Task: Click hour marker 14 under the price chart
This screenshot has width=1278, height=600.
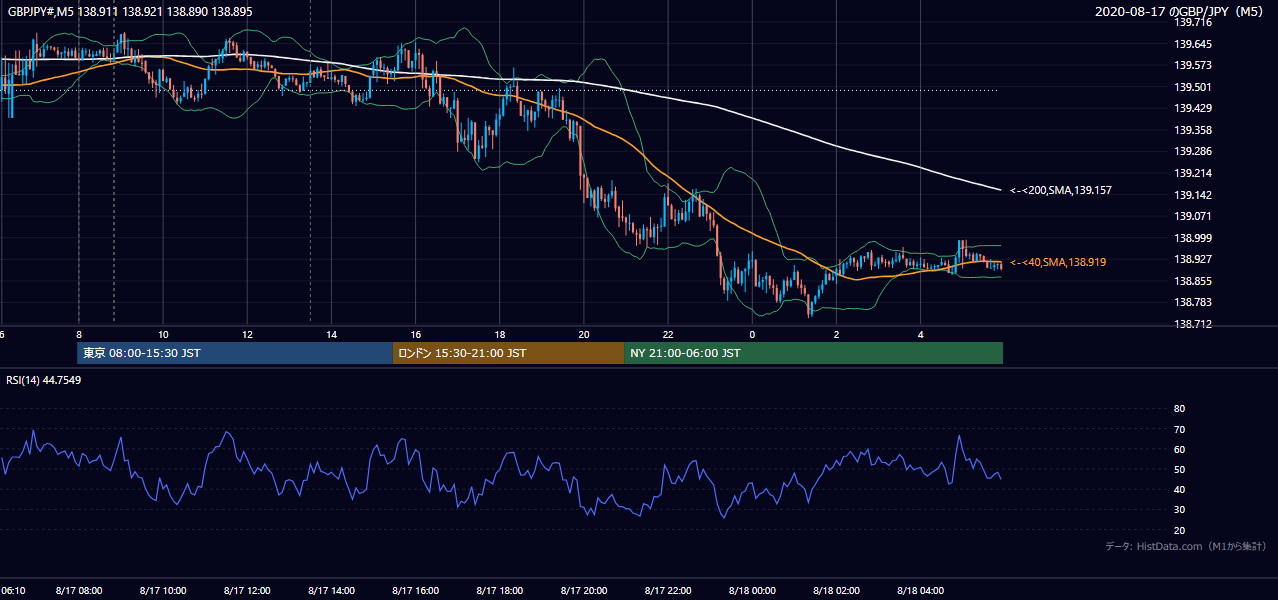Action: (x=331, y=335)
